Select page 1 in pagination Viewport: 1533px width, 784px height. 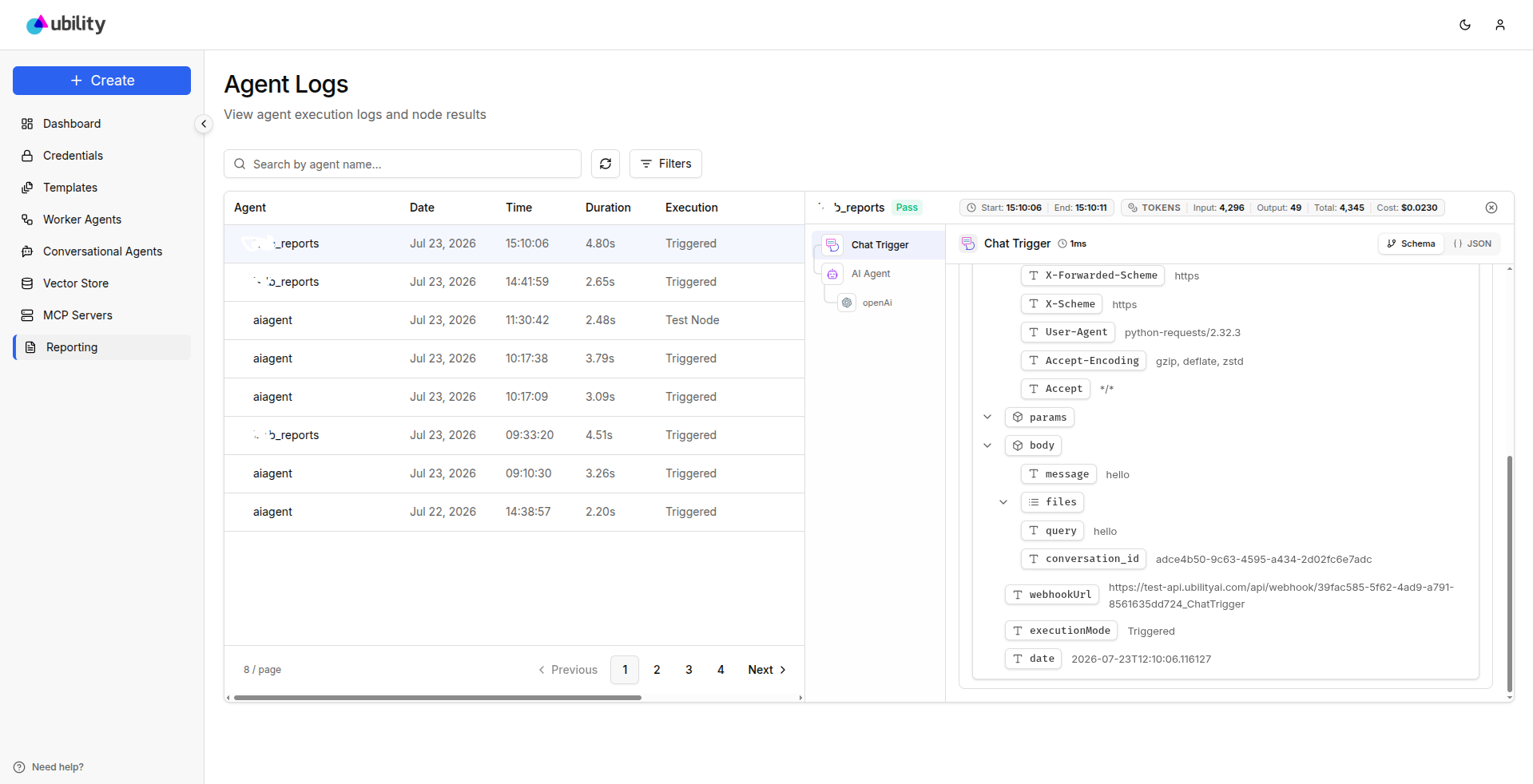click(625, 670)
